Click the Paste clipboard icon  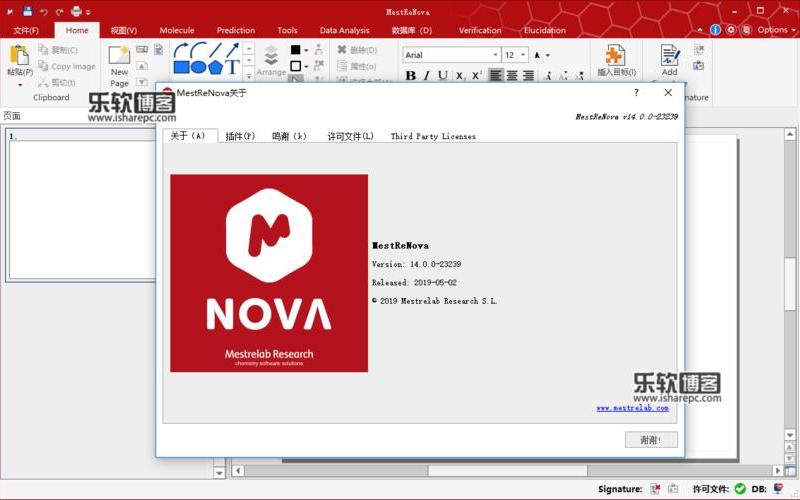tap(19, 55)
